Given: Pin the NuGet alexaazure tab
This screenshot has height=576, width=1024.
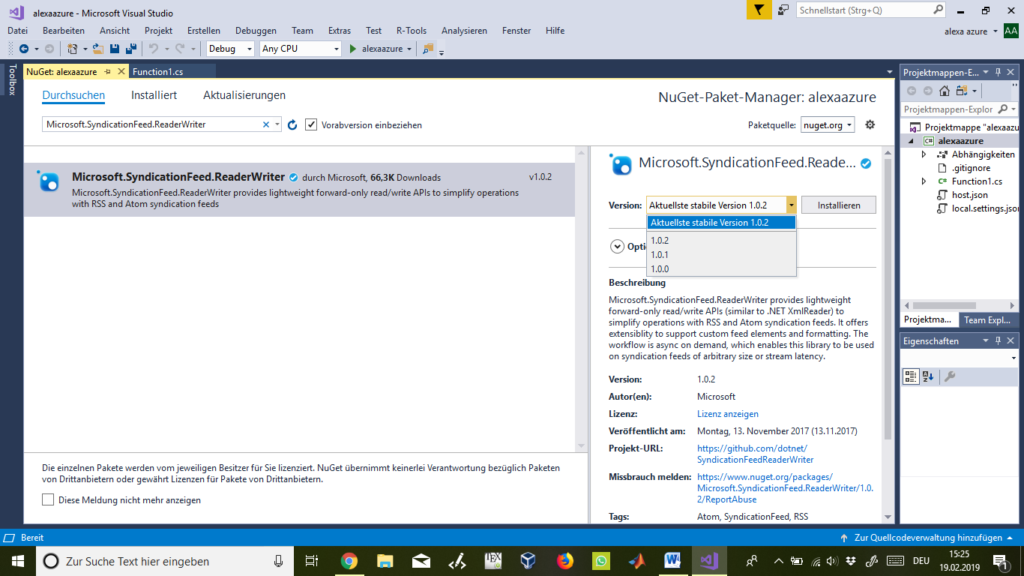Looking at the screenshot, I should (108, 72).
